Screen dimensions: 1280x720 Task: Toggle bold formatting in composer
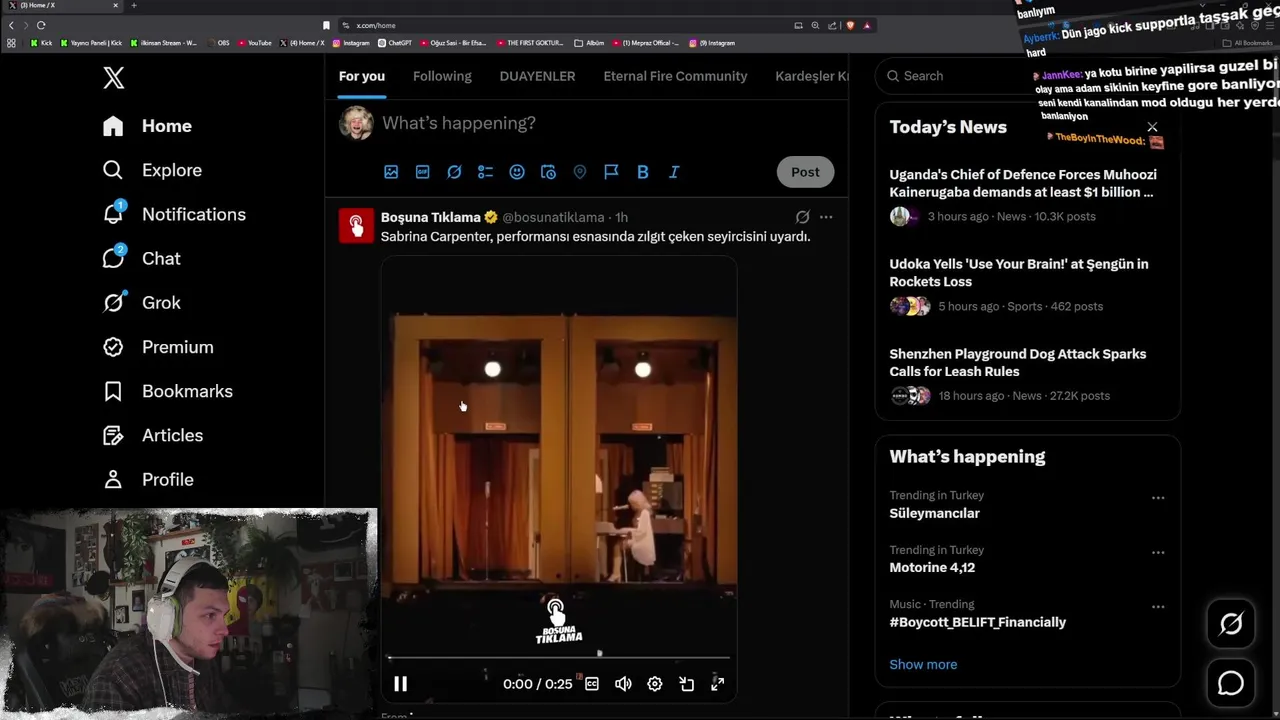[x=643, y=172]
